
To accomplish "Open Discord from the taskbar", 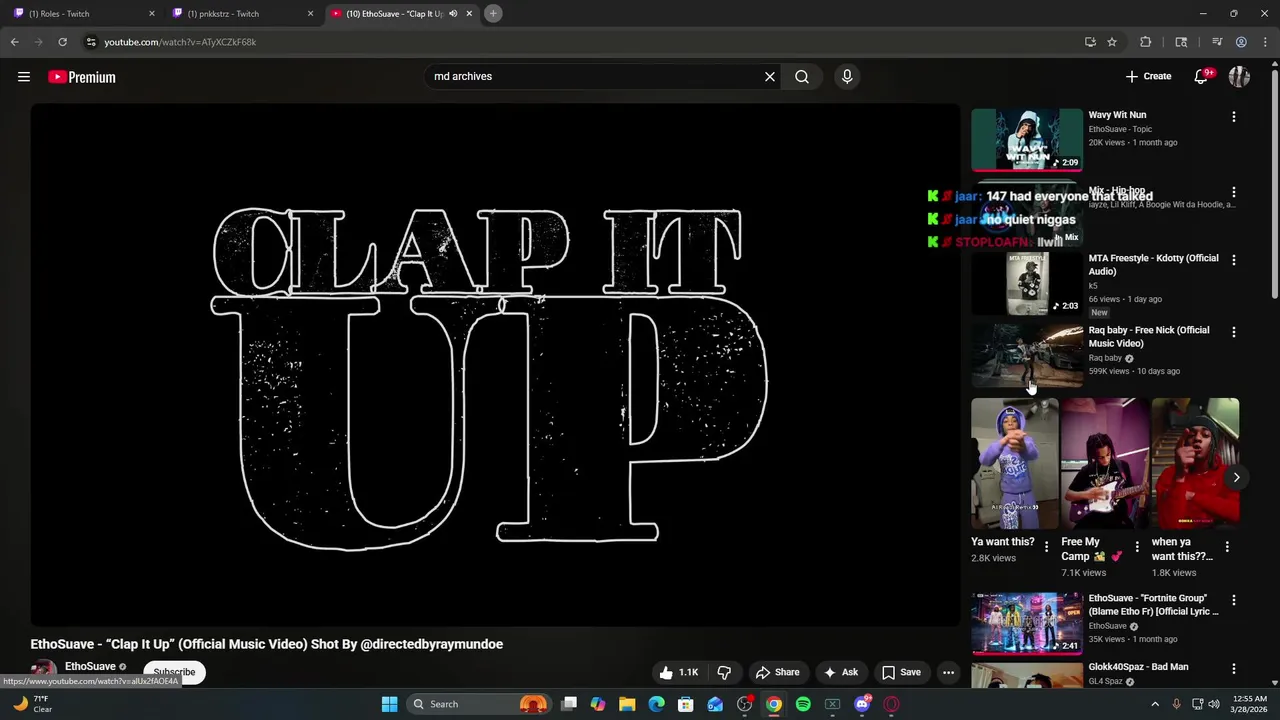I will (862, 704).
